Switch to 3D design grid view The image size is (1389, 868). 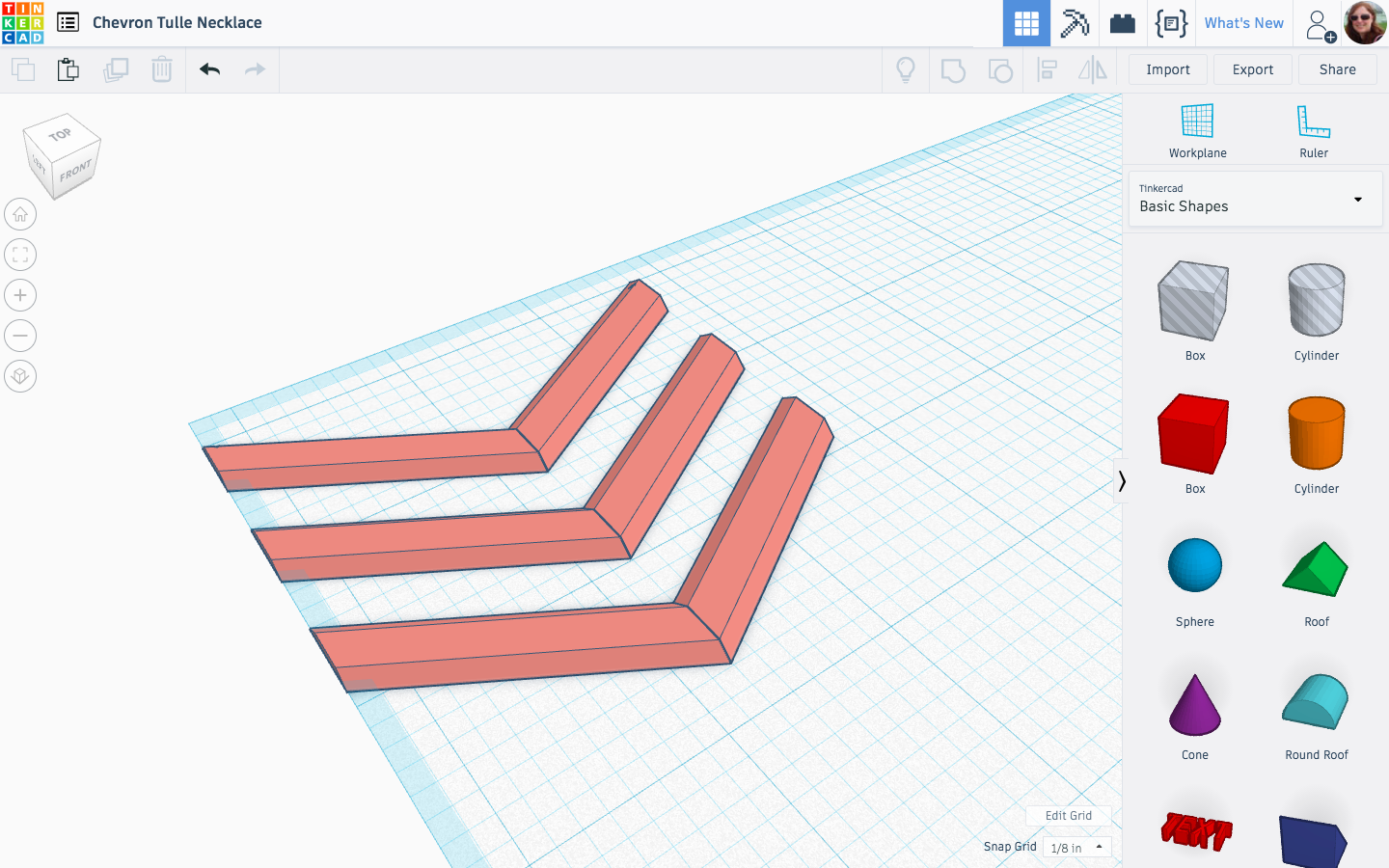click(x=1026, y=23)
